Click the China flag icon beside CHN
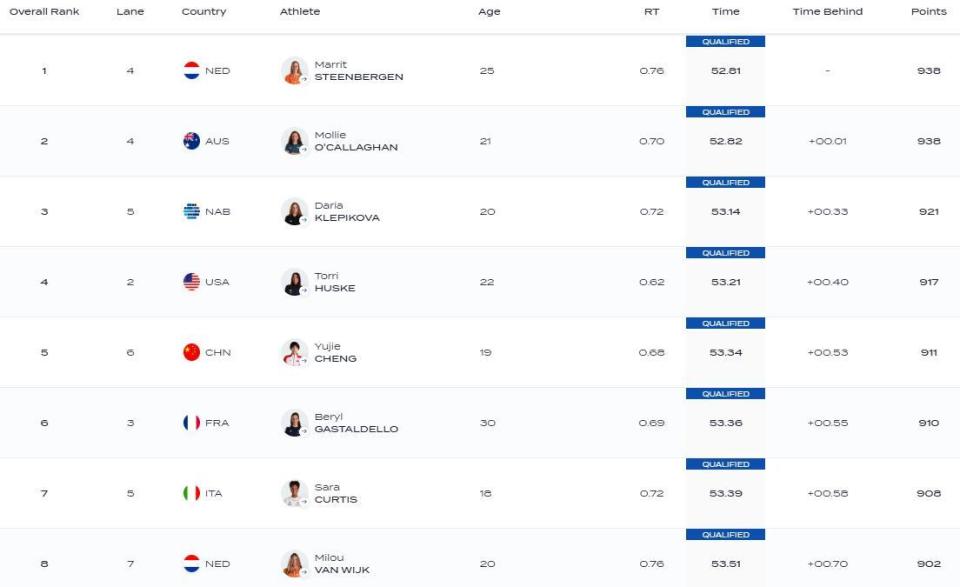The image size is (960, 587). 192,352
